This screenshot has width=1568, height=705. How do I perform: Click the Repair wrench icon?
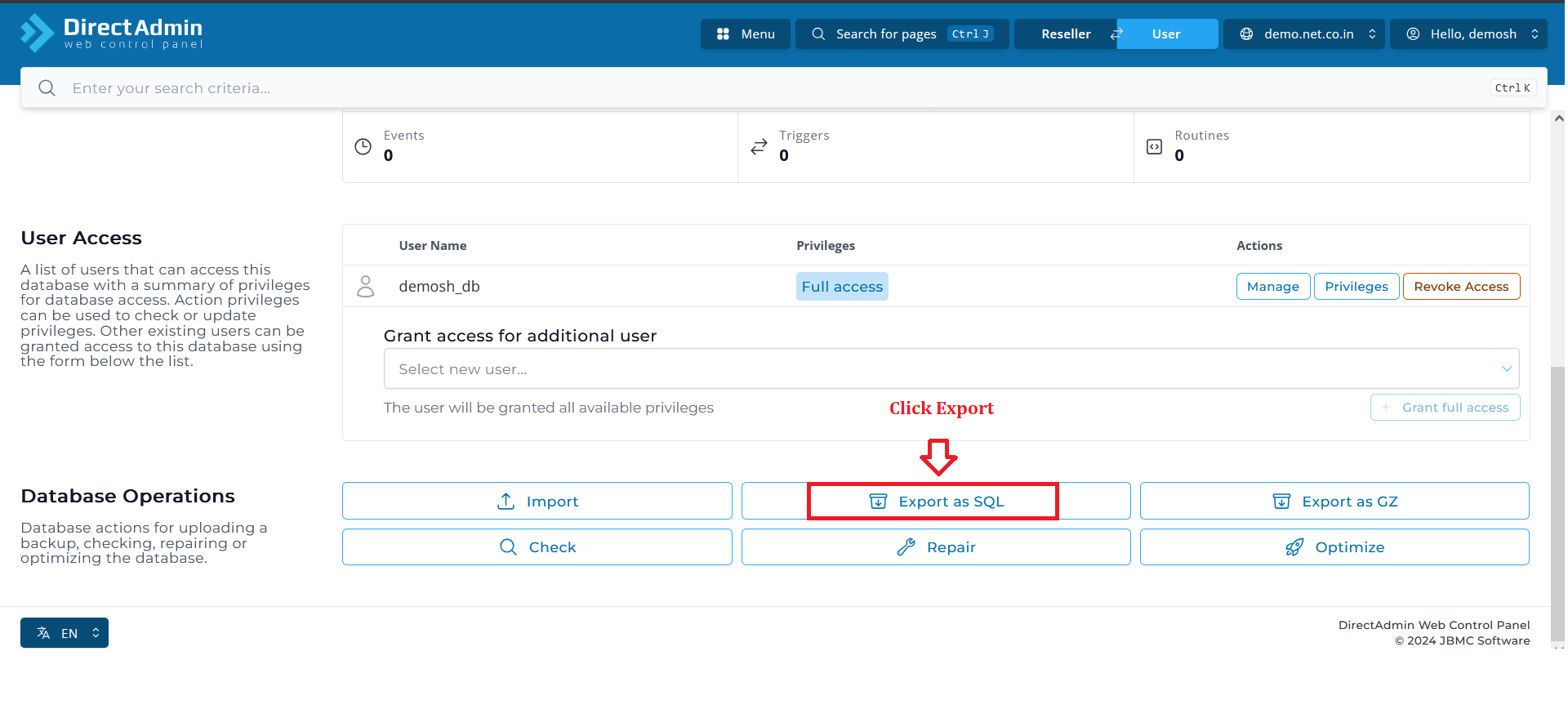coord(906,547)
